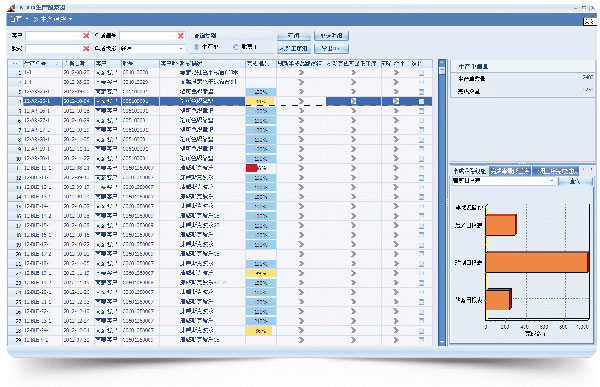This screenshot has width=600, height=387.
Task: Open the filter combo box beside the red X fields
Action: [152, 49]
